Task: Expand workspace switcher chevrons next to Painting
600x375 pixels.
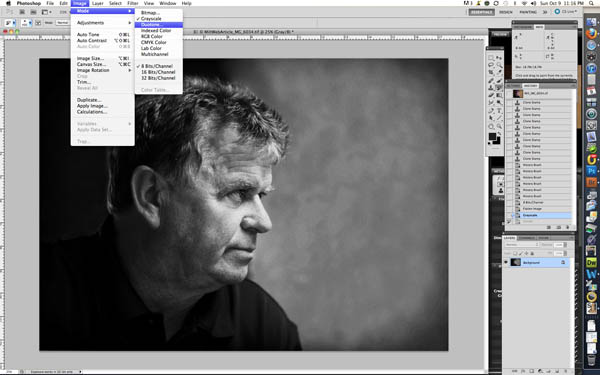Action: [545, 12]
